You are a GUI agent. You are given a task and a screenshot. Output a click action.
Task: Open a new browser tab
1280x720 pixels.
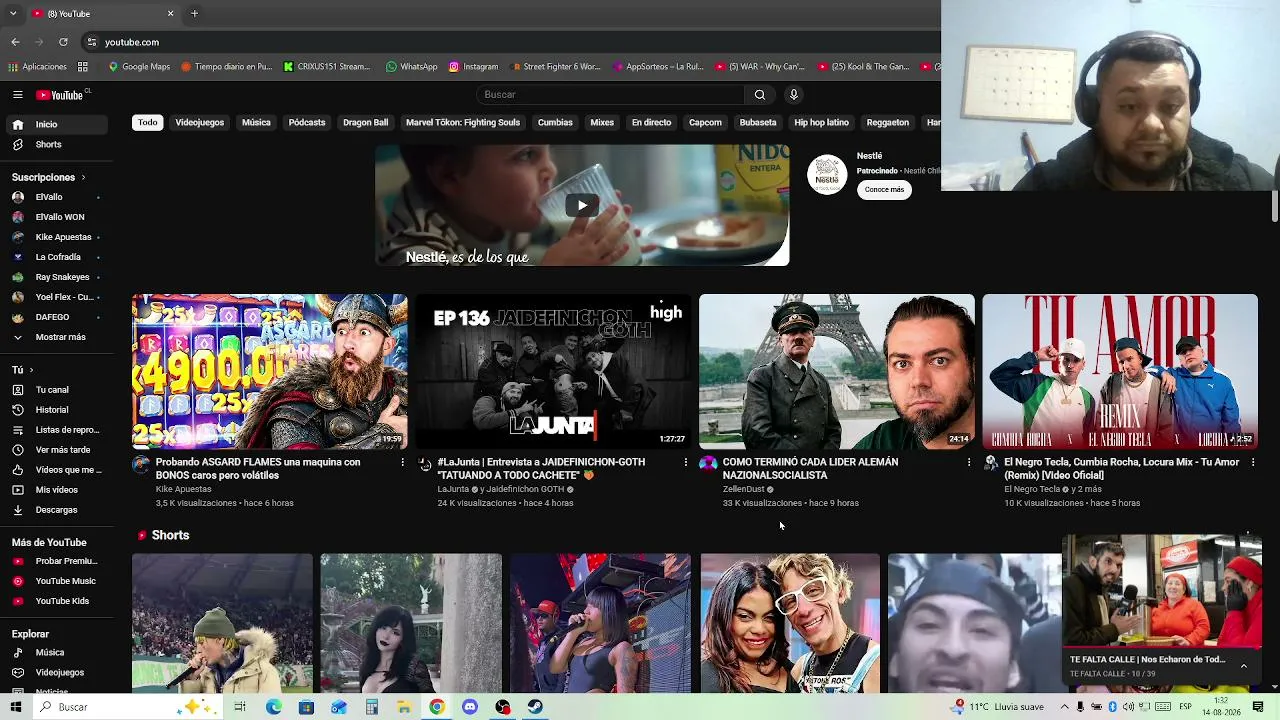194,14
